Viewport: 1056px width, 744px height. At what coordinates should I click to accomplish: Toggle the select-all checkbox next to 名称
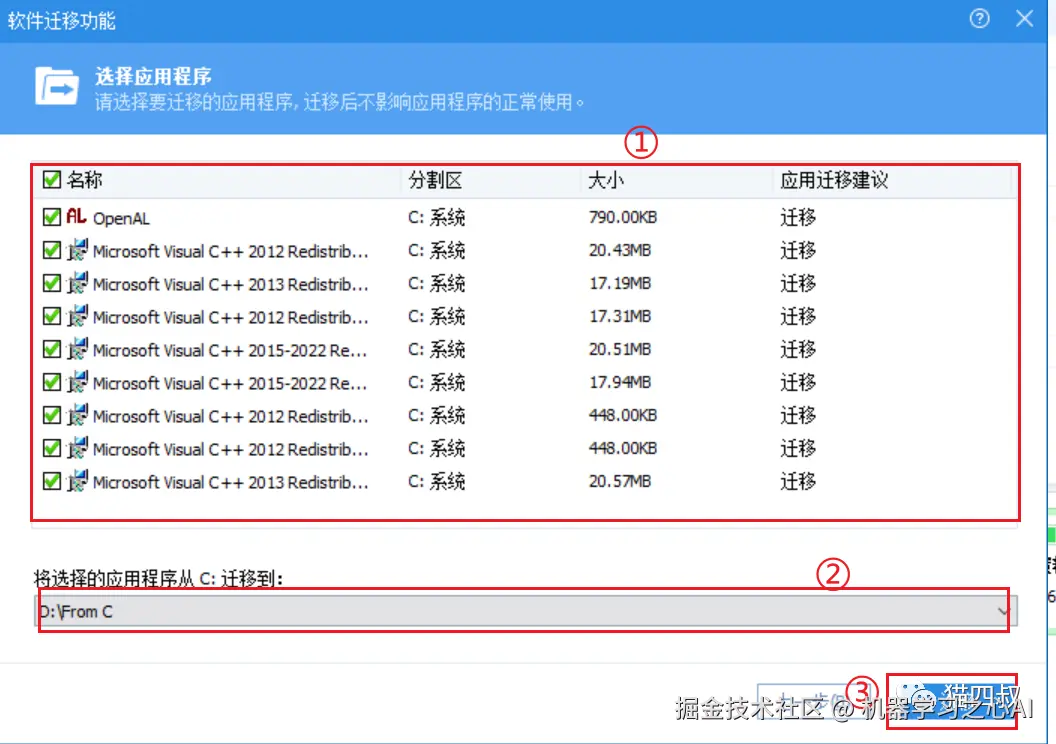(52, 180)
